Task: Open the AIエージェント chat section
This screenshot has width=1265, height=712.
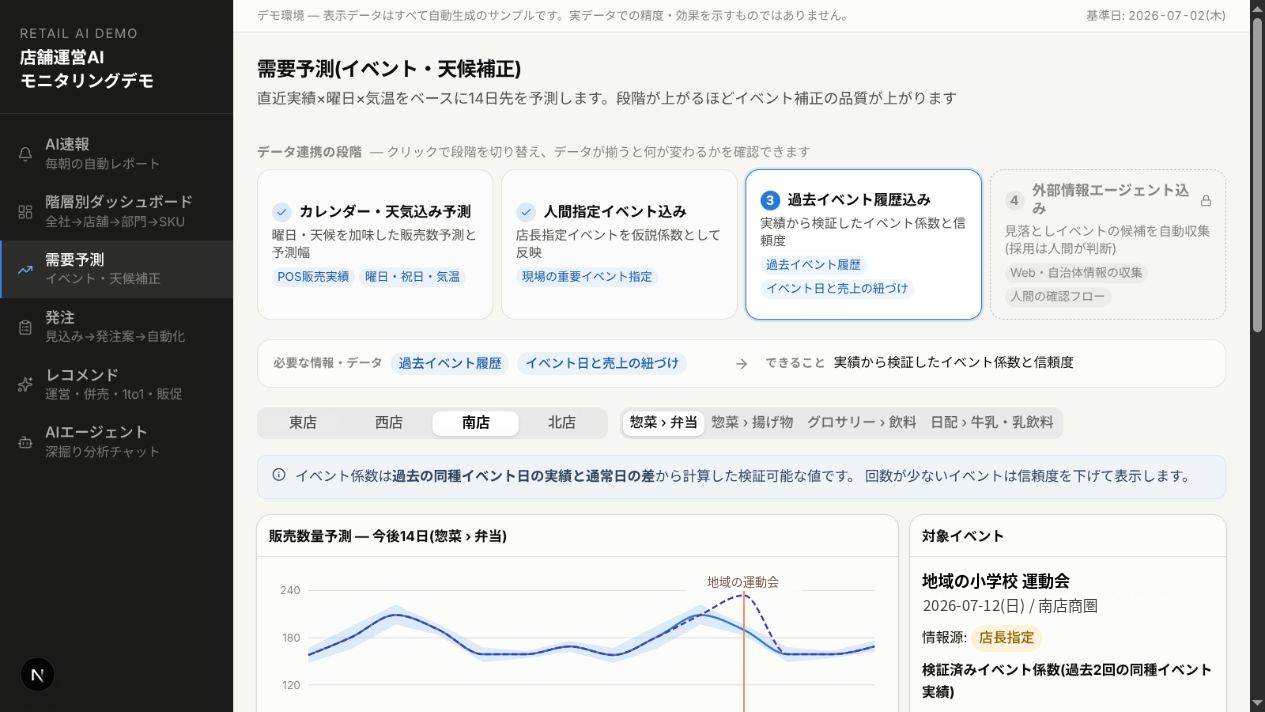Action: click(x=116, y=442)
